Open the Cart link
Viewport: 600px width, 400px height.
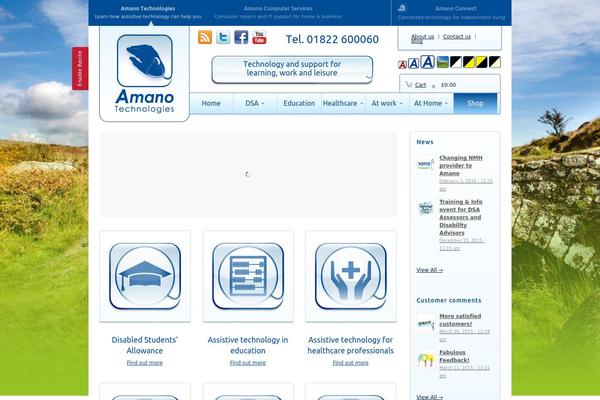click(420, 85)
